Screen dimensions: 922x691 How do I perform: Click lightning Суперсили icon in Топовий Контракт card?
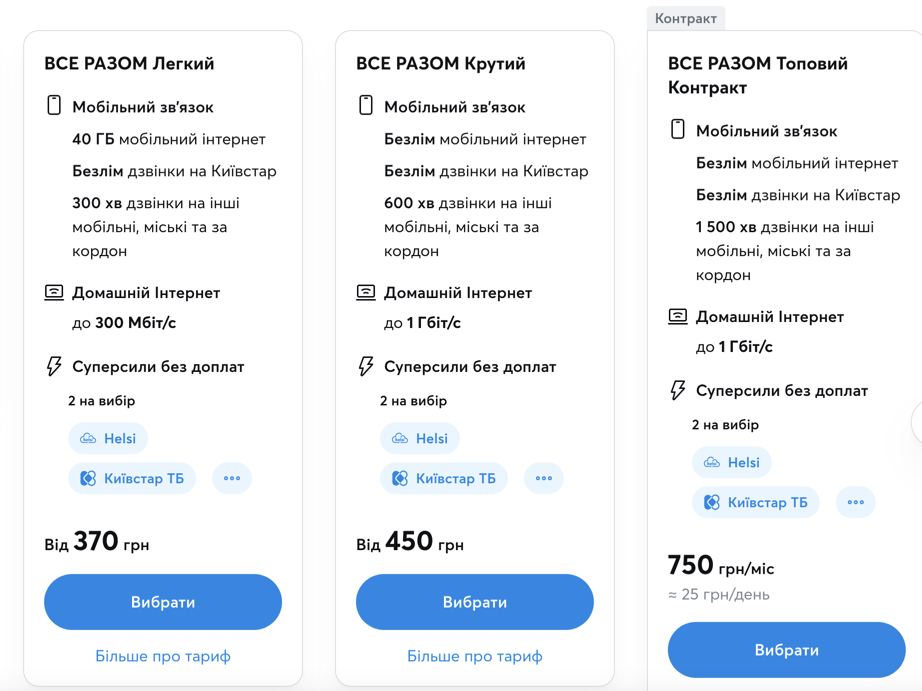(x=678, y=390)
